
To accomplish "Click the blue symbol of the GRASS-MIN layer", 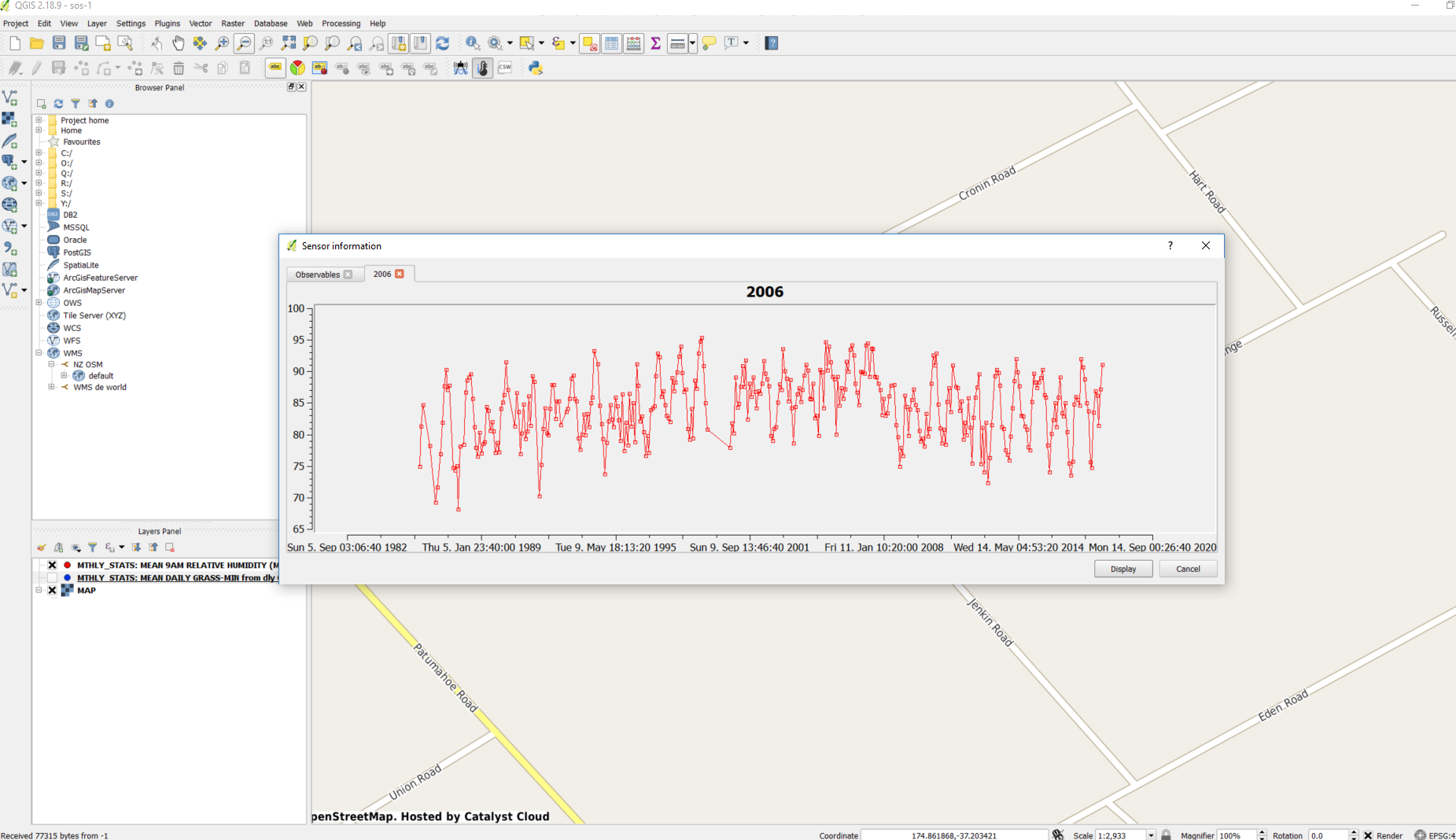I will pos(68,578).
